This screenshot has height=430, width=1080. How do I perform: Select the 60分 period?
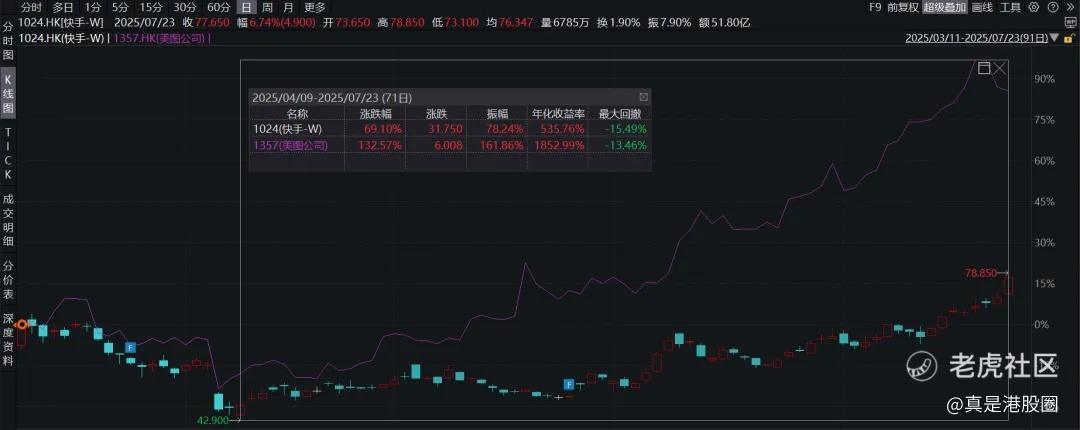point(218,8)
